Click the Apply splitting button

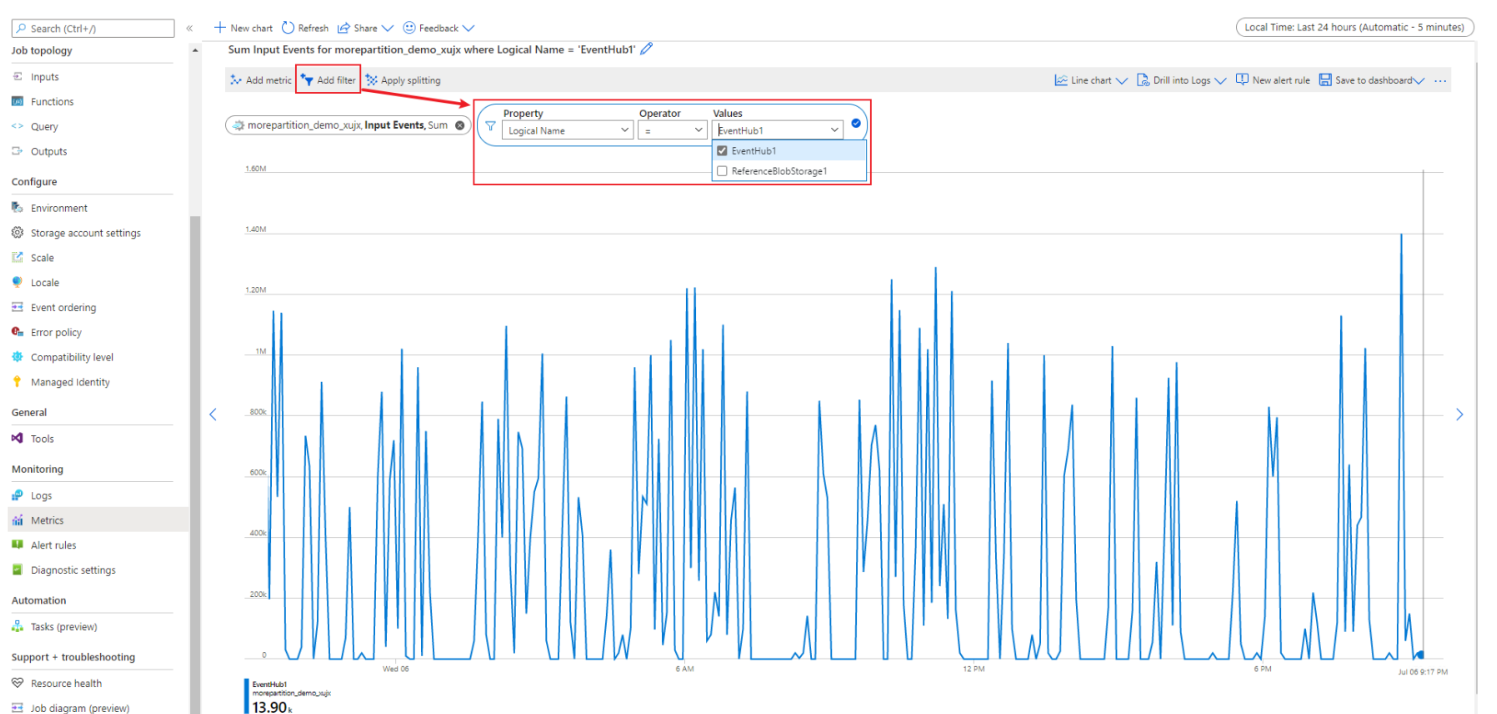[403, 80]
